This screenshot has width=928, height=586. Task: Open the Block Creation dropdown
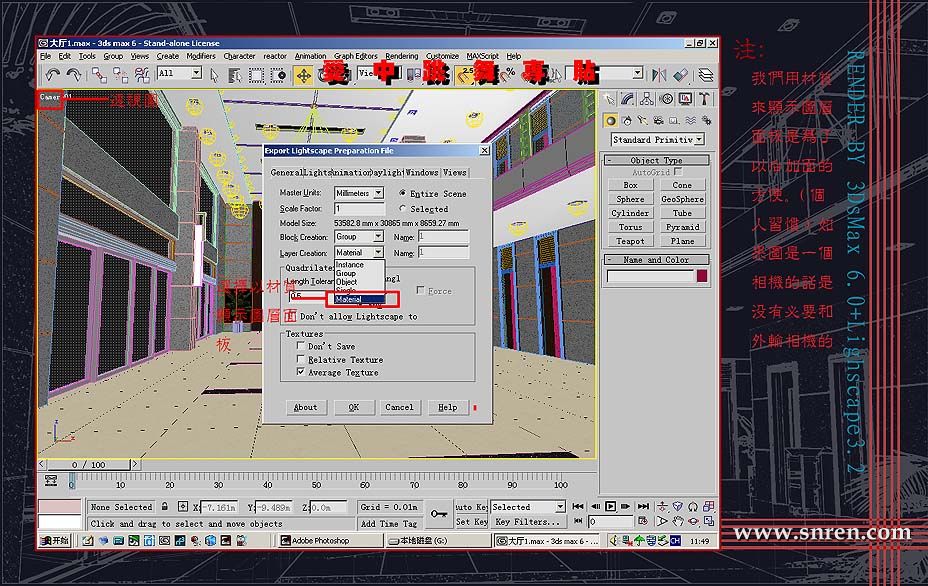[378, 237]
